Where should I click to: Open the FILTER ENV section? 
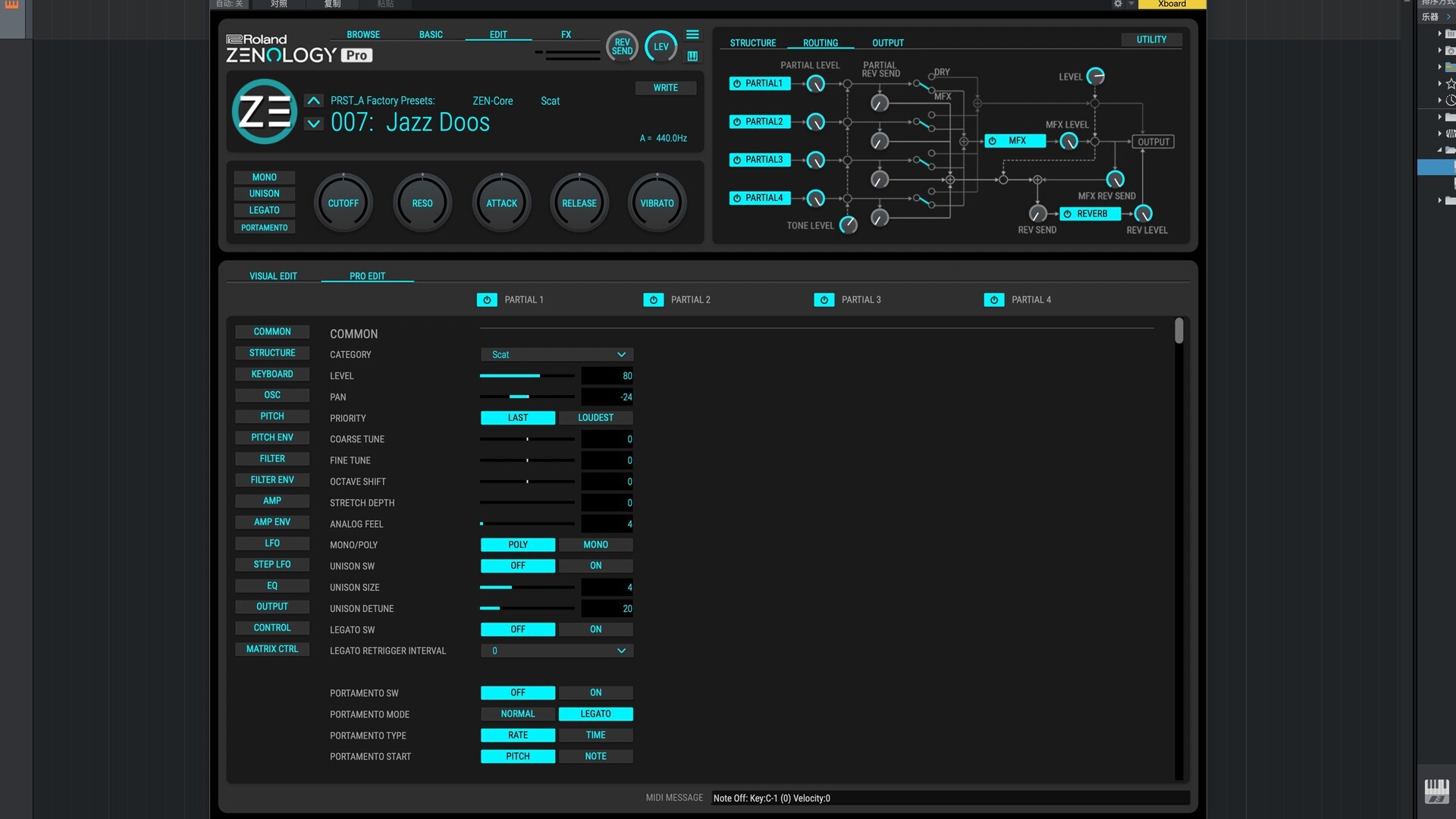coord(272,480)
